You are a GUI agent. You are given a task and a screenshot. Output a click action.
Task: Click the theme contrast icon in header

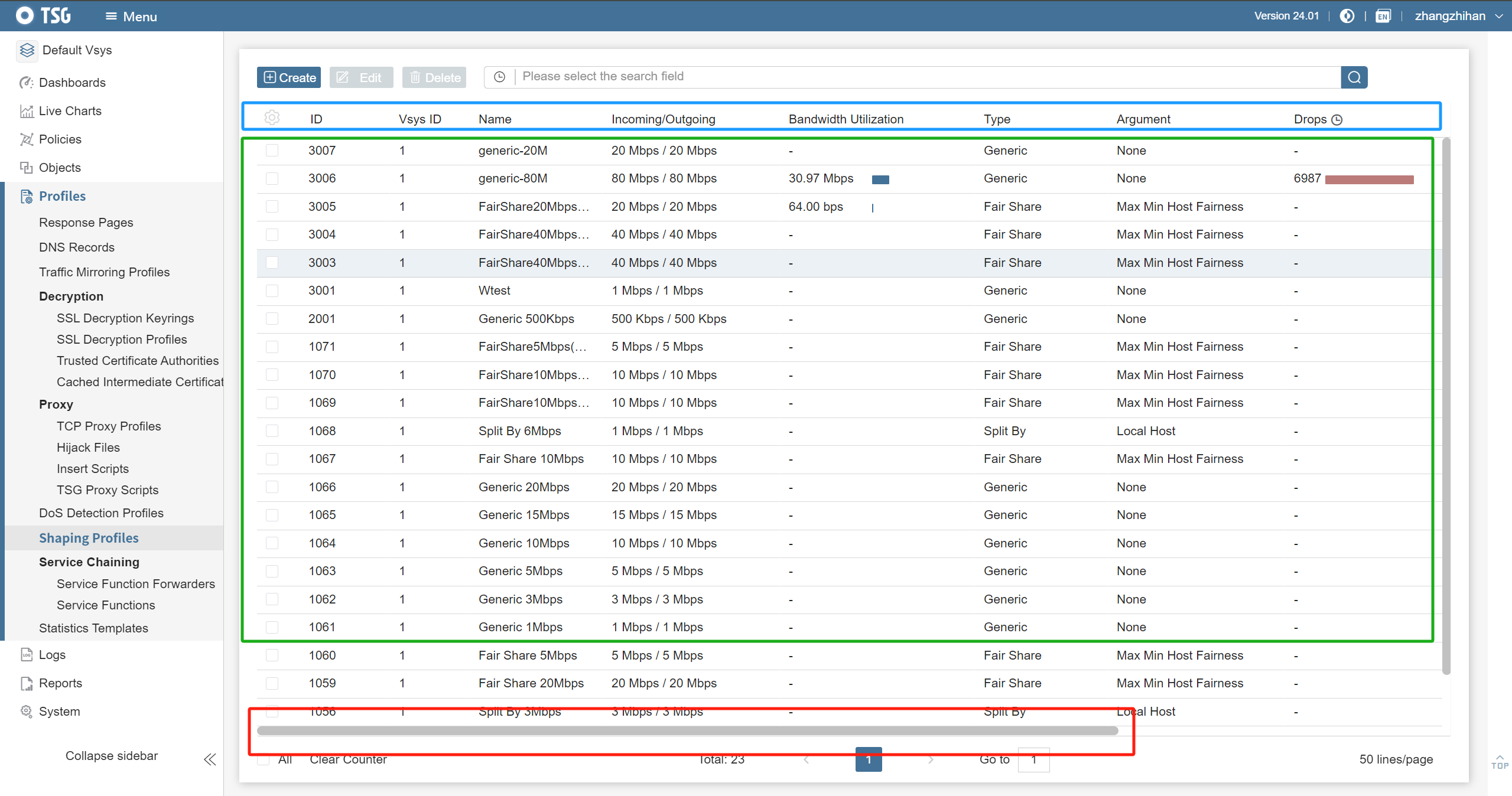(1347, 16)
